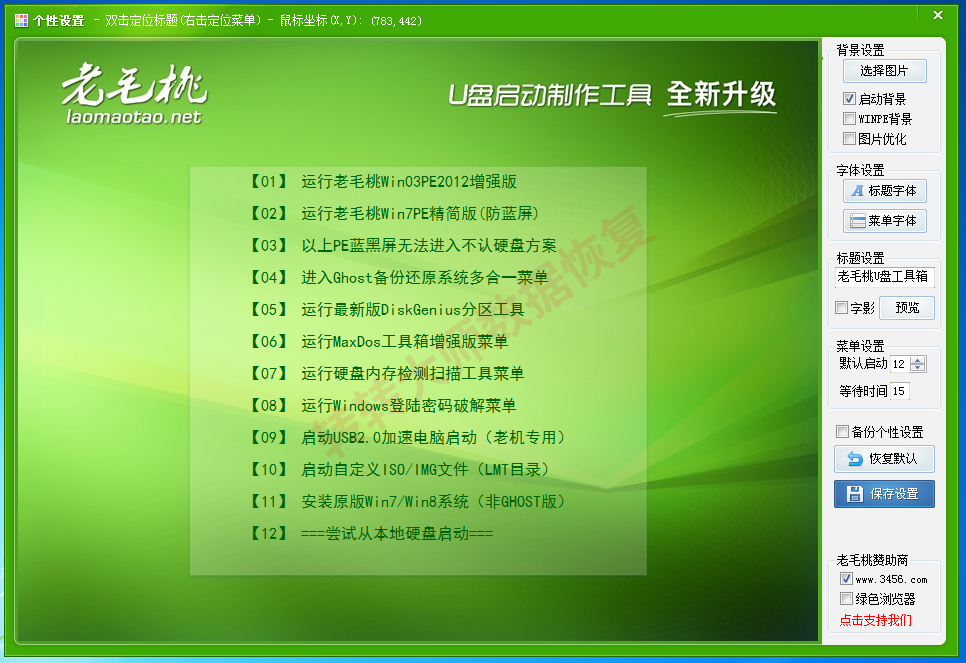
Task: Select menu item 09 启动USB2.0加速电脑启动
Action: click(x=407, y=437)
